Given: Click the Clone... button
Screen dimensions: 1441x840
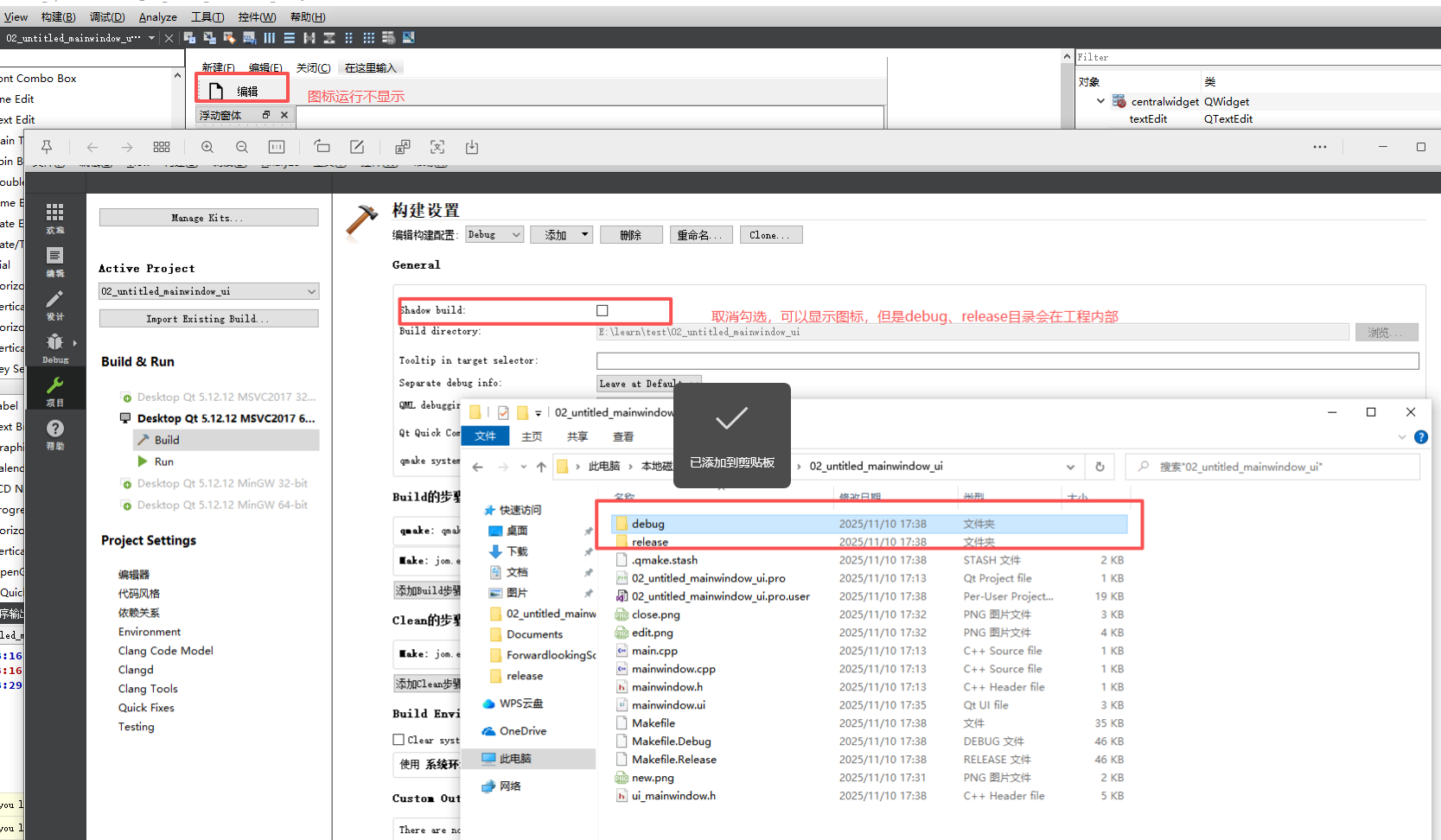Looking at the screenshot, I should tap(771, 234).
